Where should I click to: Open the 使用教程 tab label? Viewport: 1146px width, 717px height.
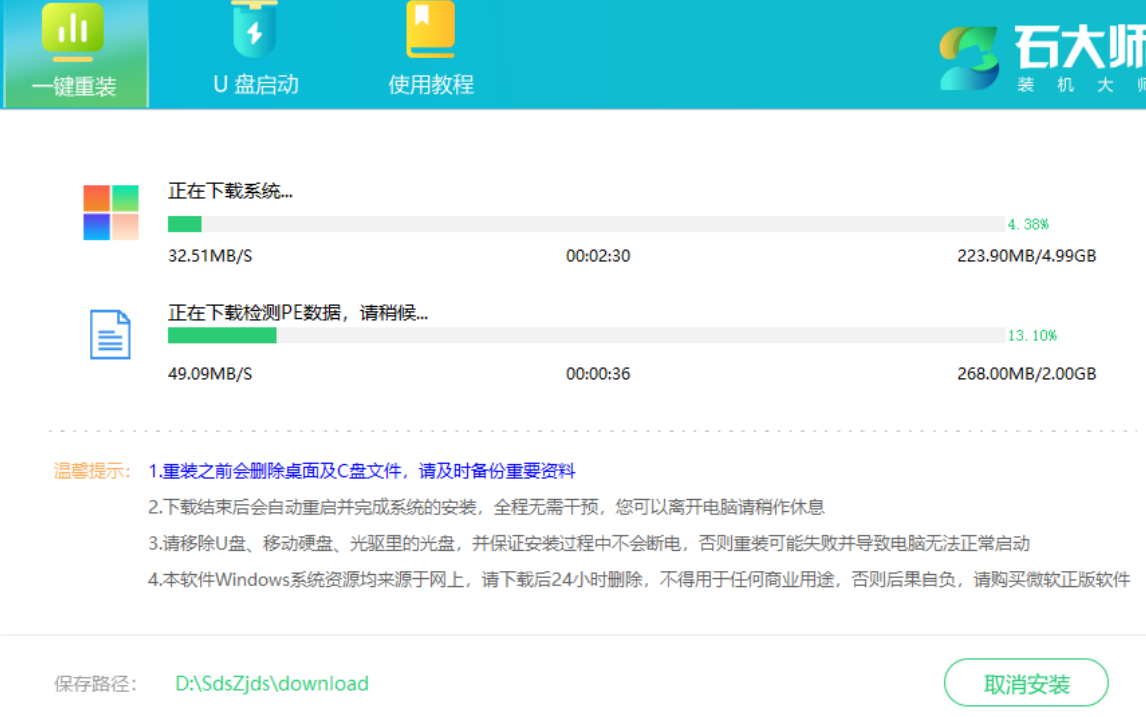click(431, 85)
